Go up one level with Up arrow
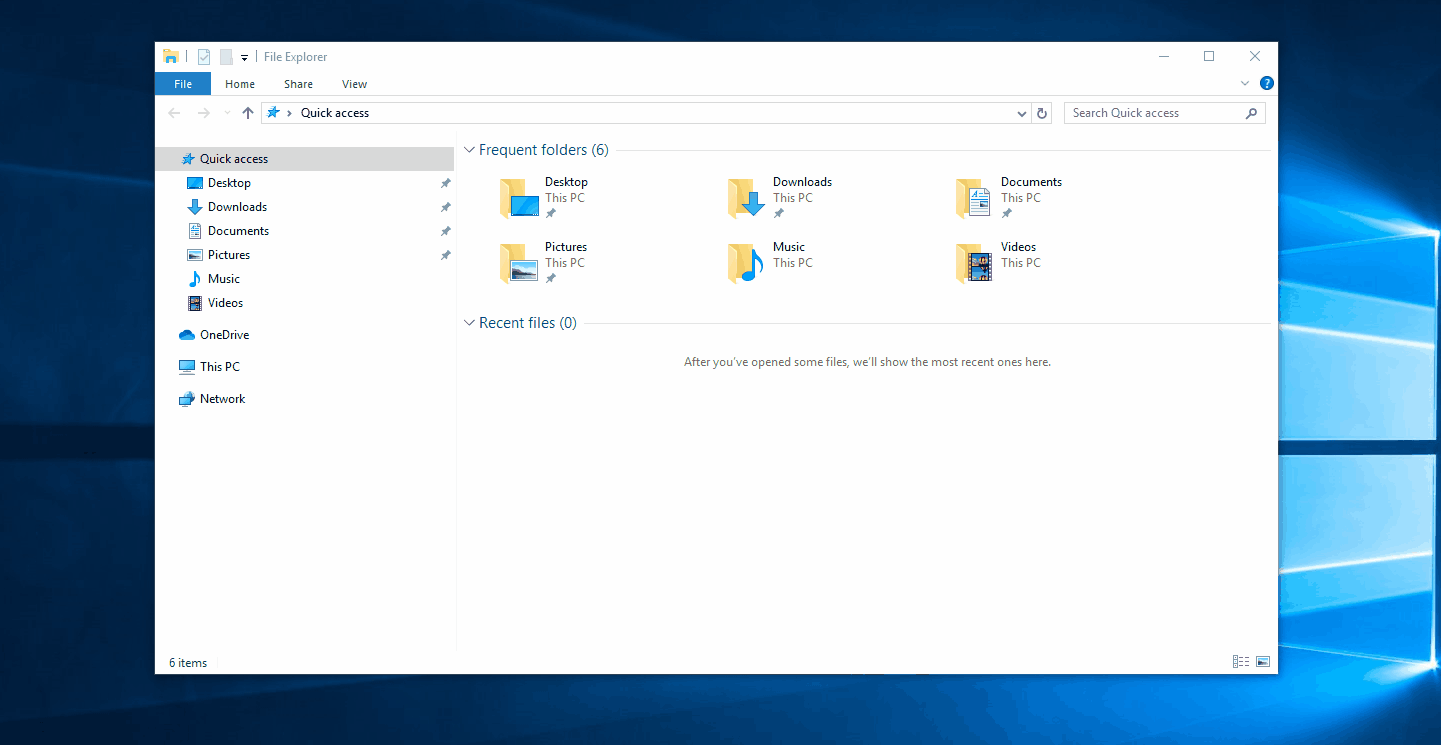This screenshot has width=1441, height=745. pos(248,114)
